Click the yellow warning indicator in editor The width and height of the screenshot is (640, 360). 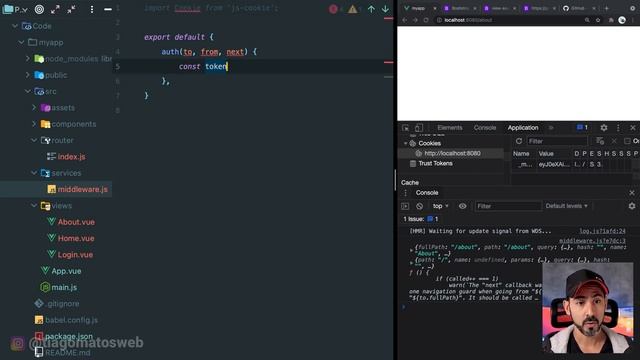[x=352, y=9]
